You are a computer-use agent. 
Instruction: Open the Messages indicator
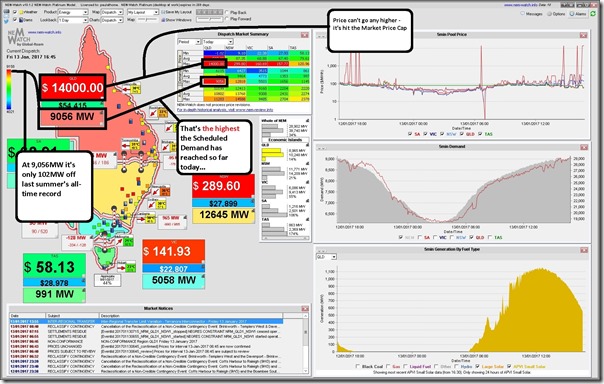click(x=532, y=14)
